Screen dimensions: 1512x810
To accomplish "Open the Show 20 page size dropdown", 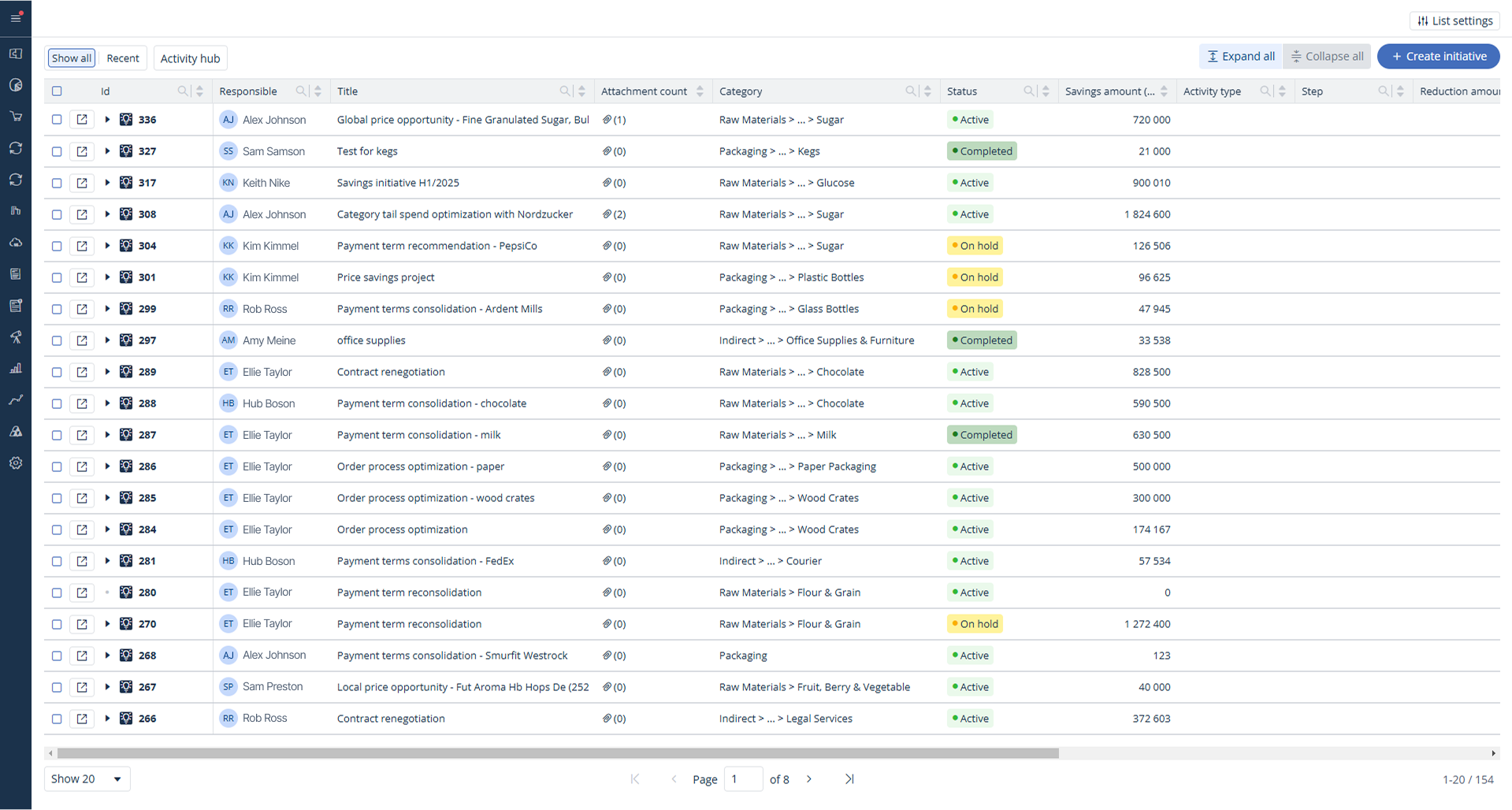I will pyautogui.click(x=87, y=779).
